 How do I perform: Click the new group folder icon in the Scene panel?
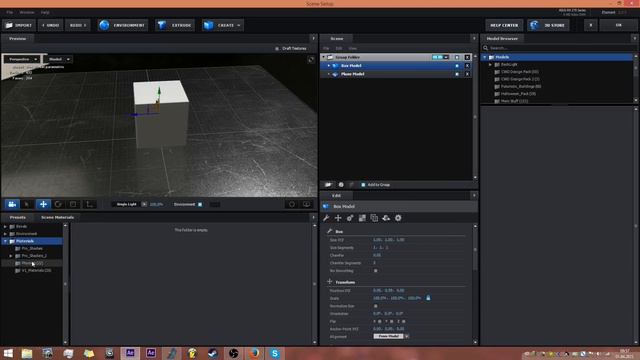328,185
